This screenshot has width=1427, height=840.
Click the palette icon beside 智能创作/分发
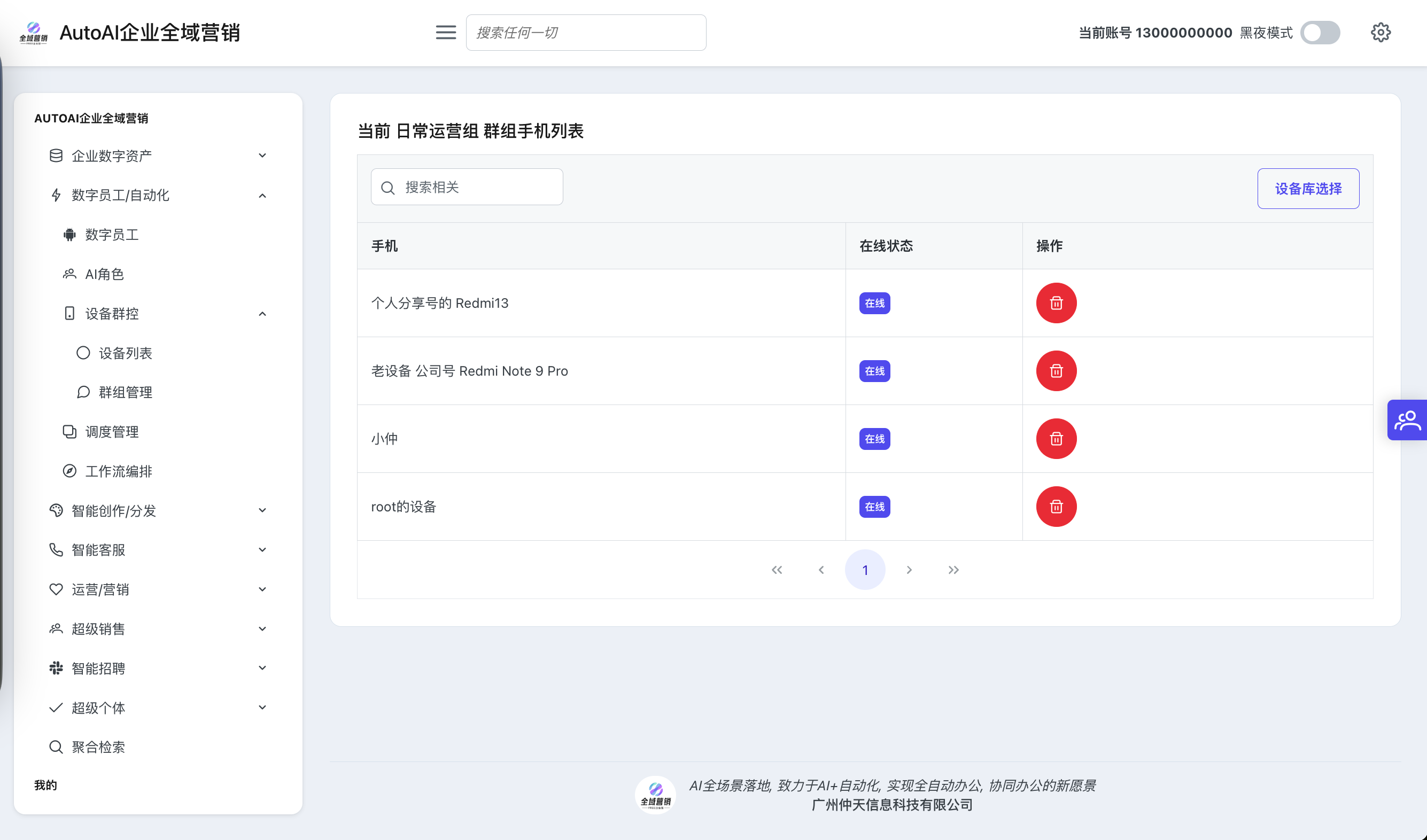56,510
